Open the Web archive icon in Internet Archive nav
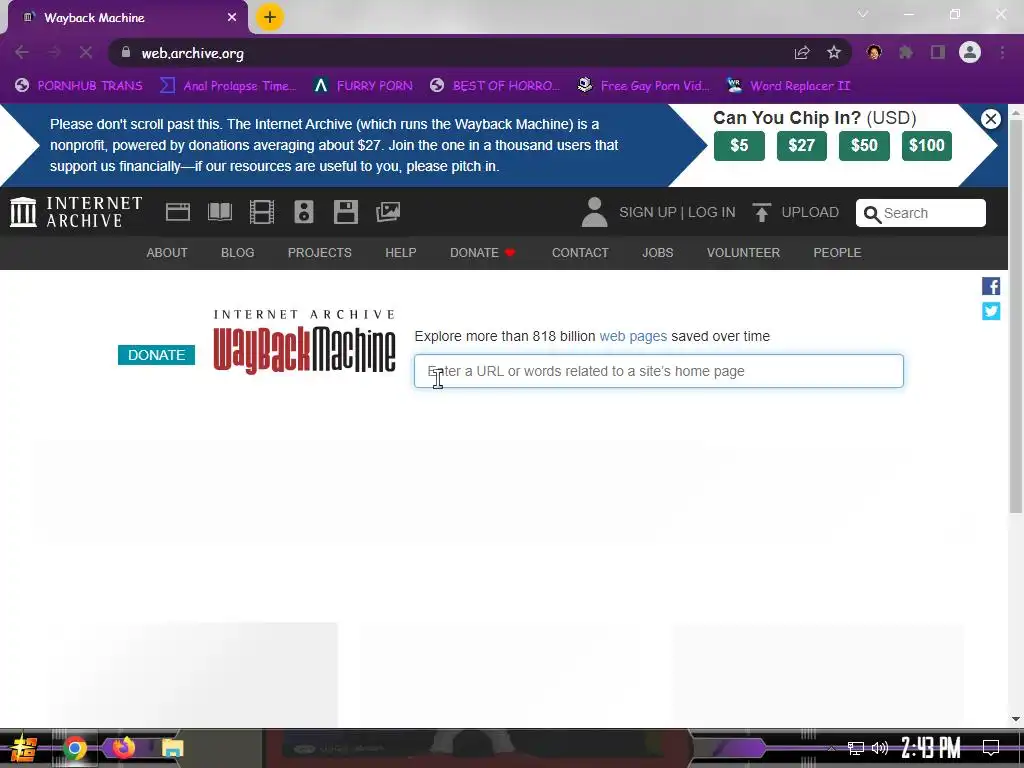The image size is (1024, 768). pyautogui.click(x=178, y=212)
